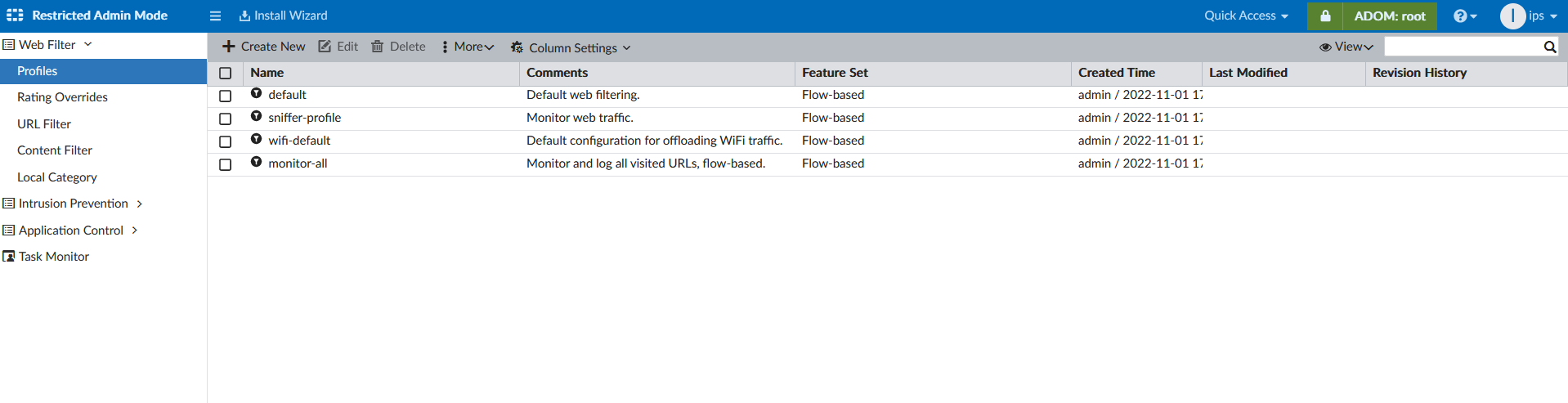Check the monitor-all checkbox
1568x403 pixels.
[226, 164]
